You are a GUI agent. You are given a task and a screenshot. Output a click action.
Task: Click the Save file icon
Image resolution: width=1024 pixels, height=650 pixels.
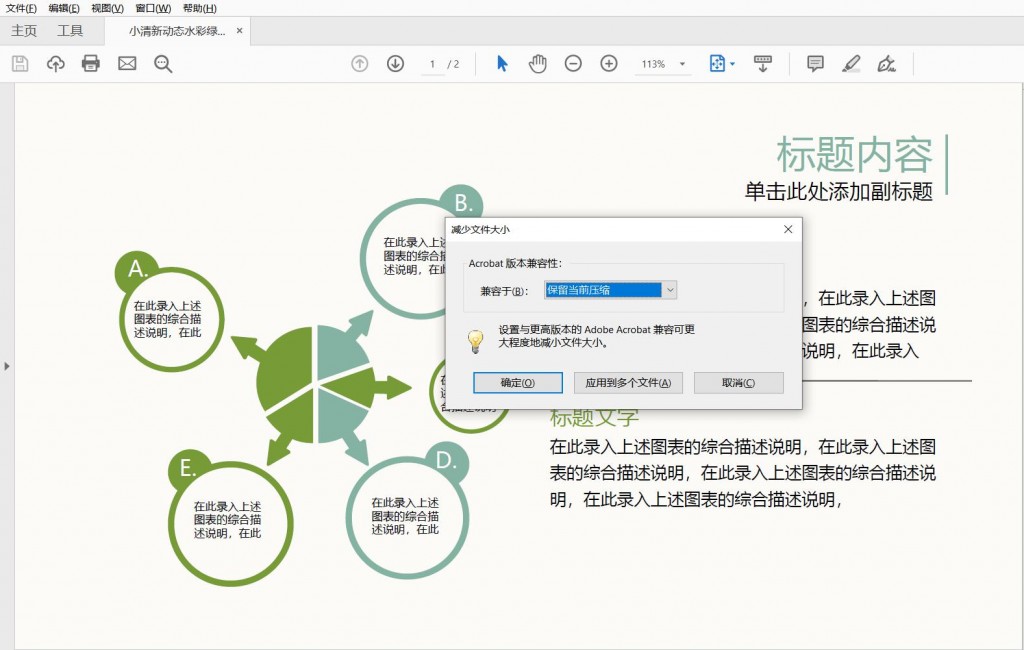20,63
